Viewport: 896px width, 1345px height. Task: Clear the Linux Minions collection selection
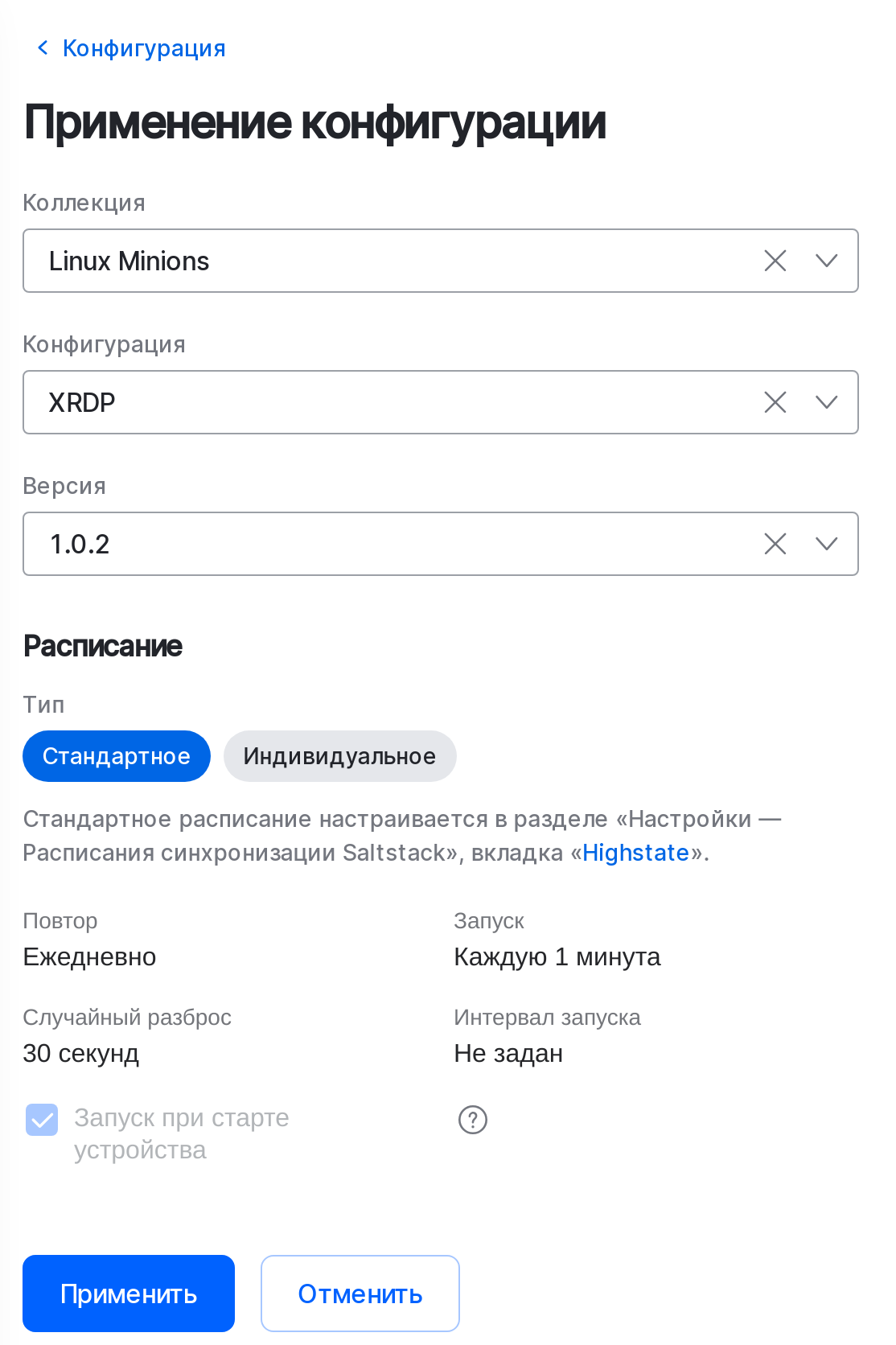[x=775, y=261]
